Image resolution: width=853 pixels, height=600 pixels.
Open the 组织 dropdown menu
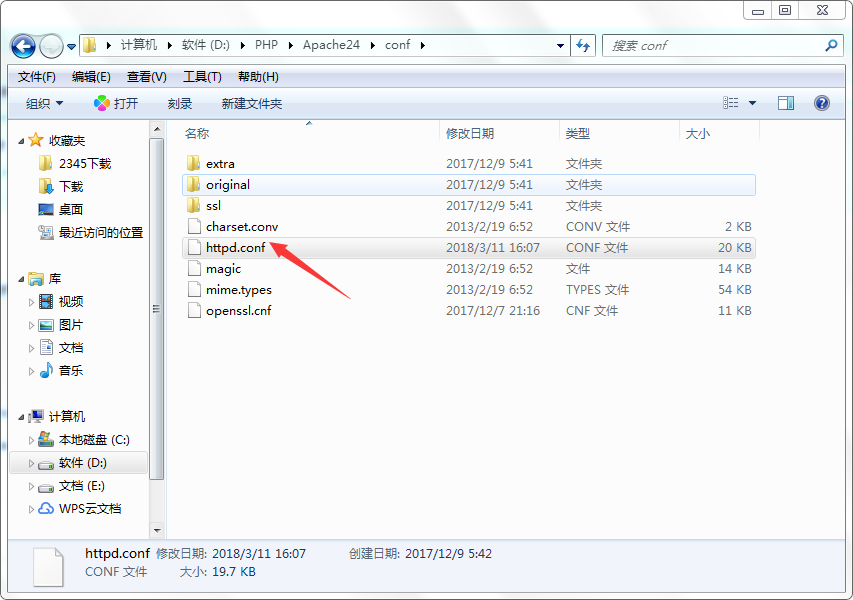coord(45,103)
